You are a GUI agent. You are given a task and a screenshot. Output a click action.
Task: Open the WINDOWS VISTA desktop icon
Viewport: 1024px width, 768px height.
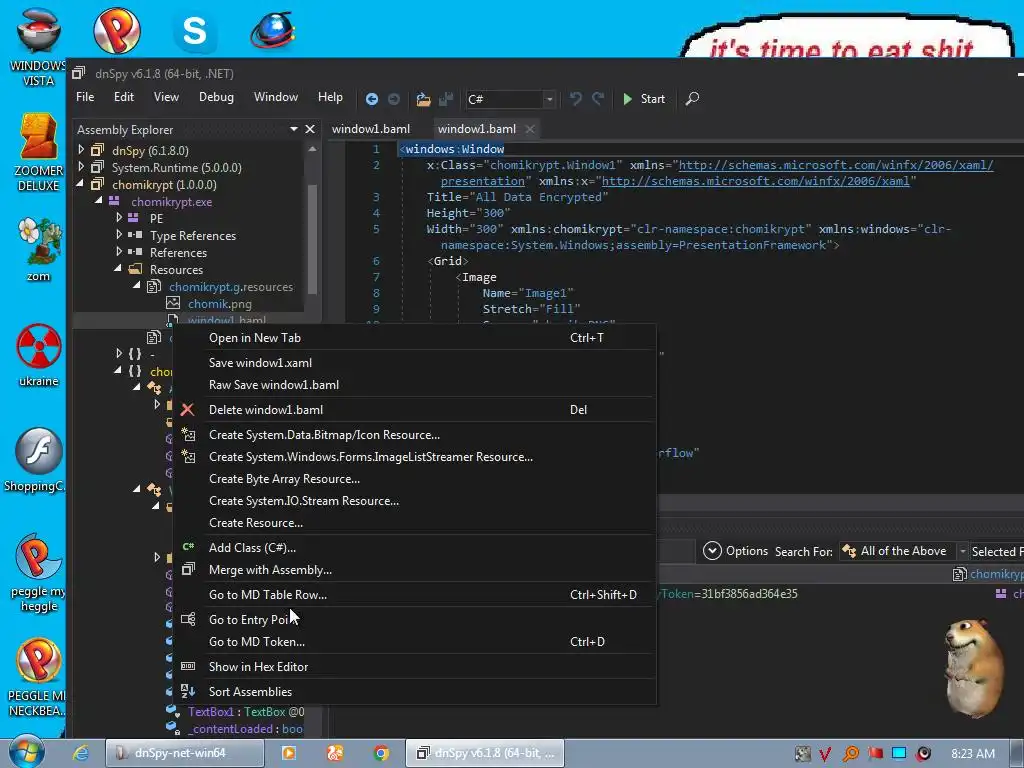click(x=39, y=47)
